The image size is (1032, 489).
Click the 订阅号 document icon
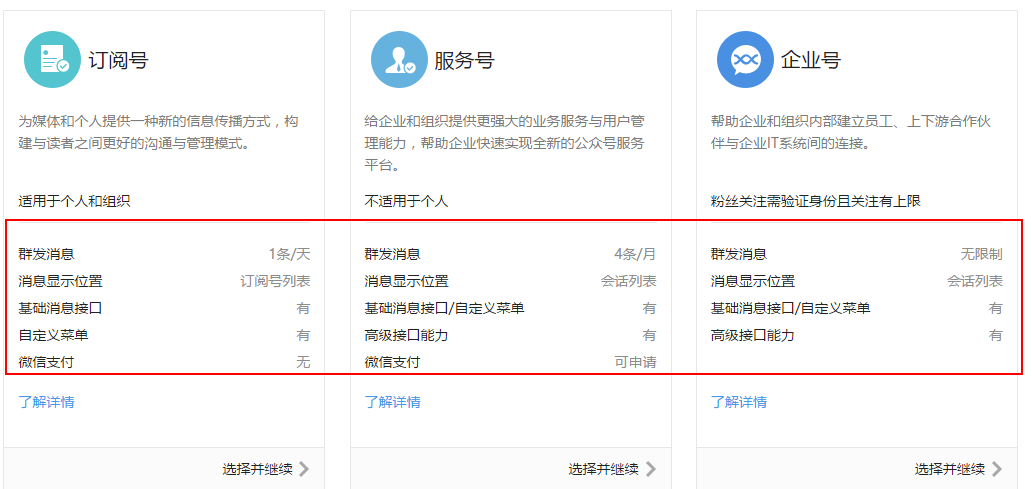coord(53,60)
